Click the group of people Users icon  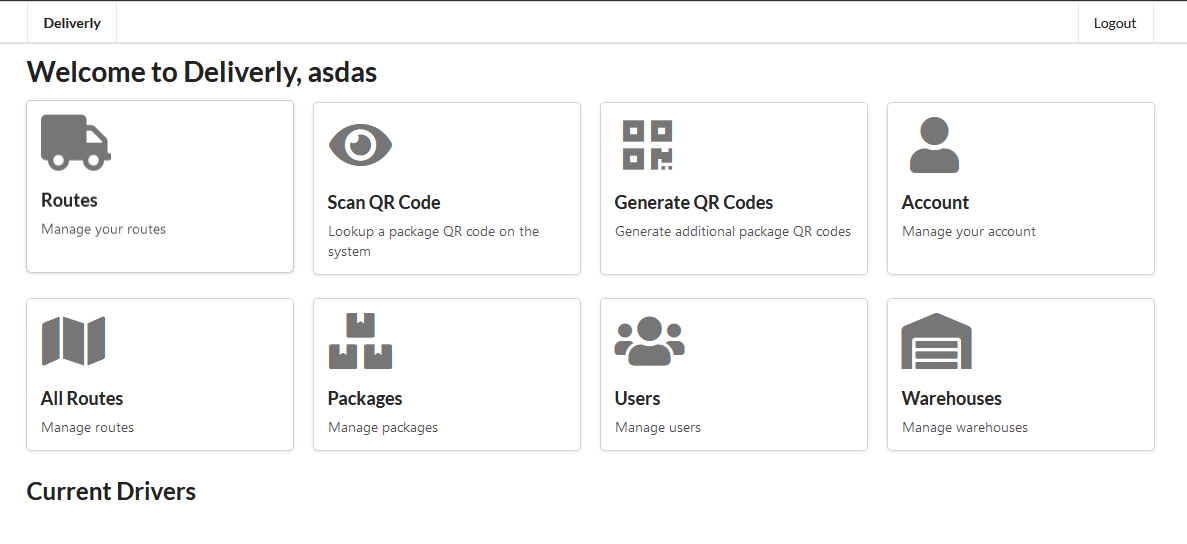point(649,341)
